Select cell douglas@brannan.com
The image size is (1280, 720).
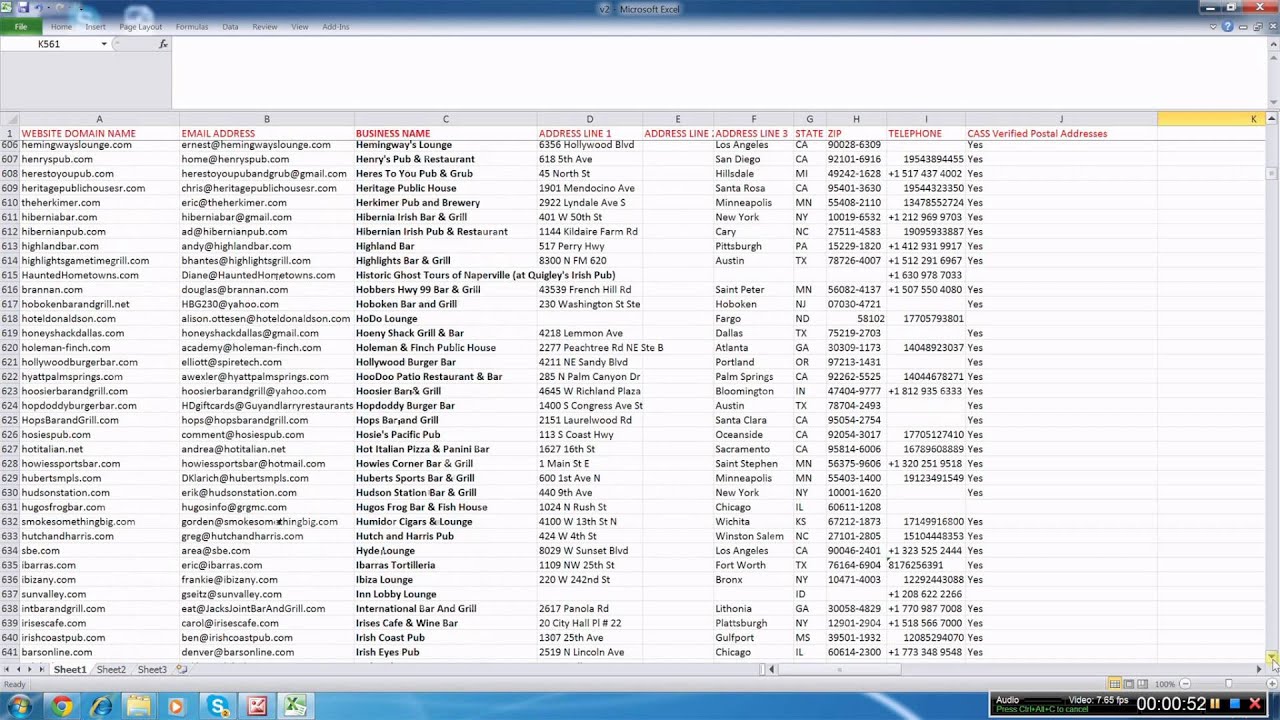point(266,290)
